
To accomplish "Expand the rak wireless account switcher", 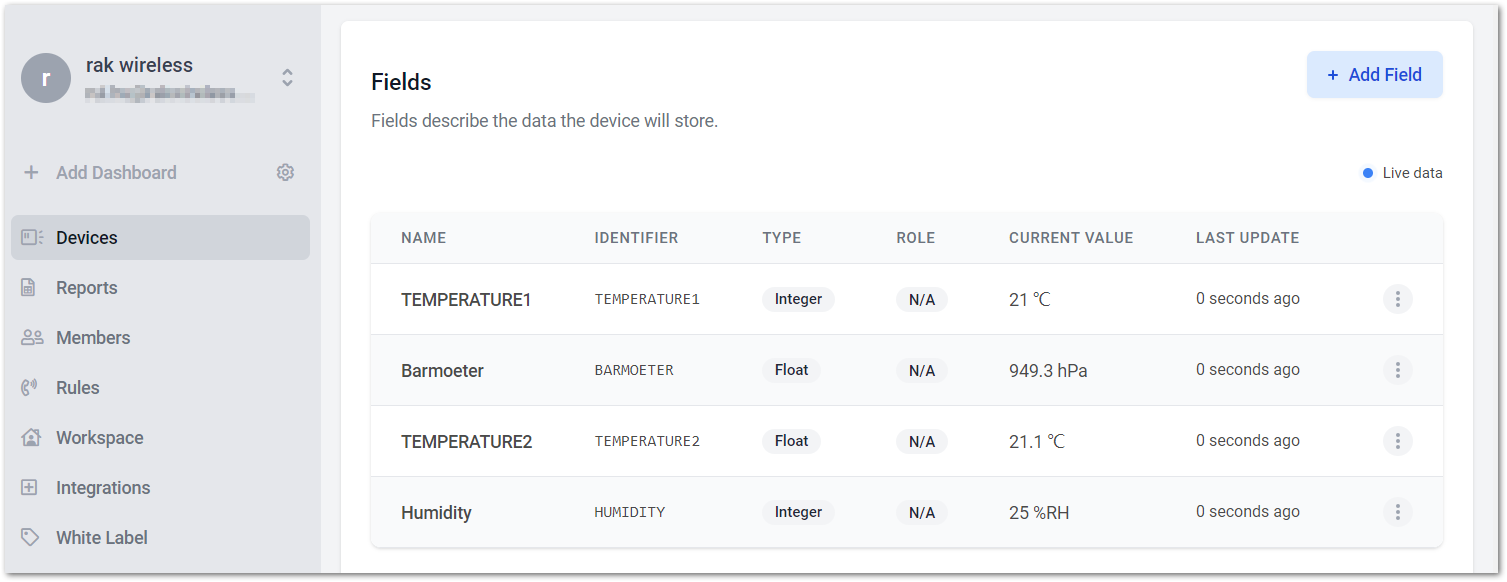I will (x=287, y=77).
